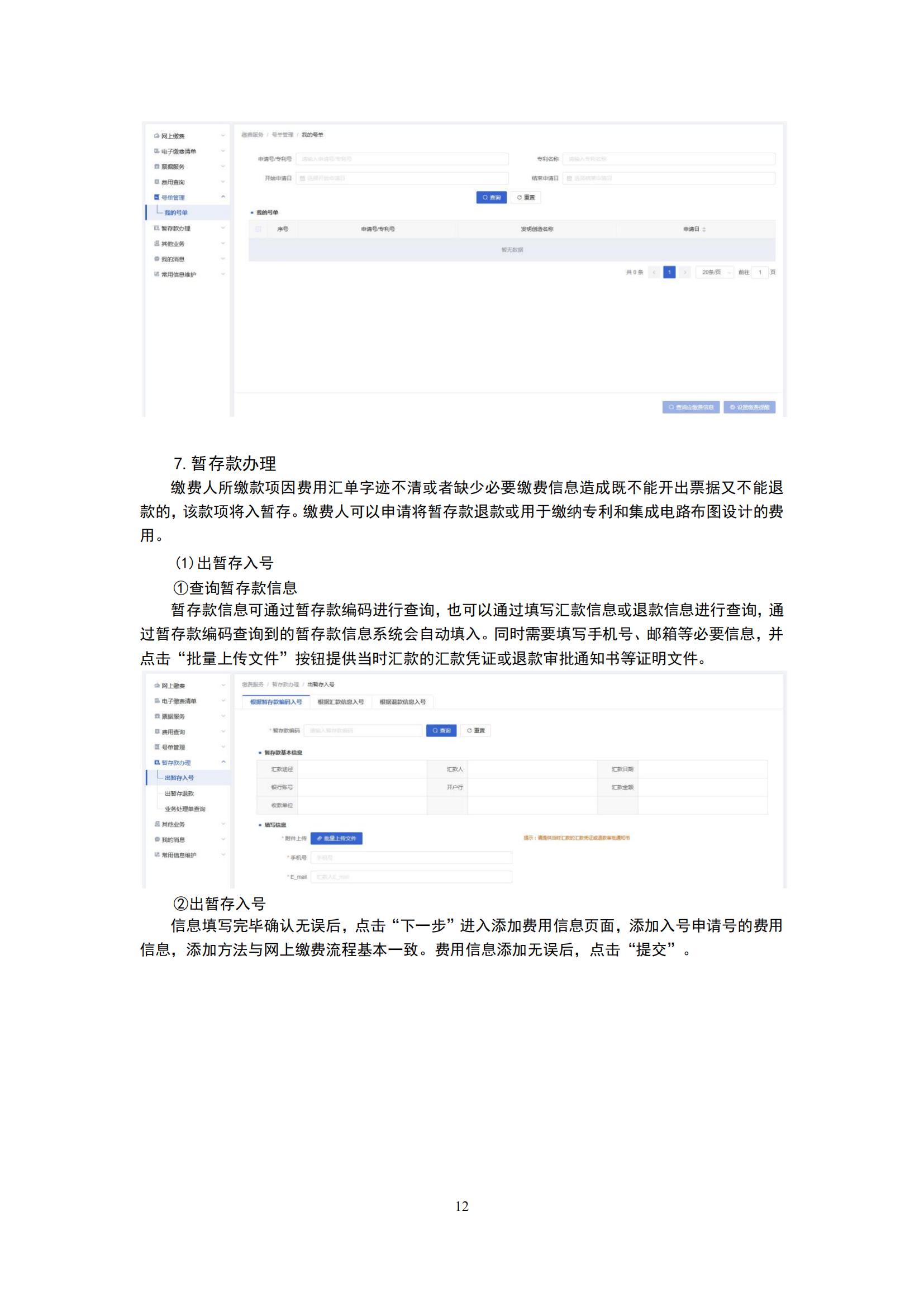Tick the select-all checkbox in 我的号单 table header
924x1307 pixels.
(258, 230)
